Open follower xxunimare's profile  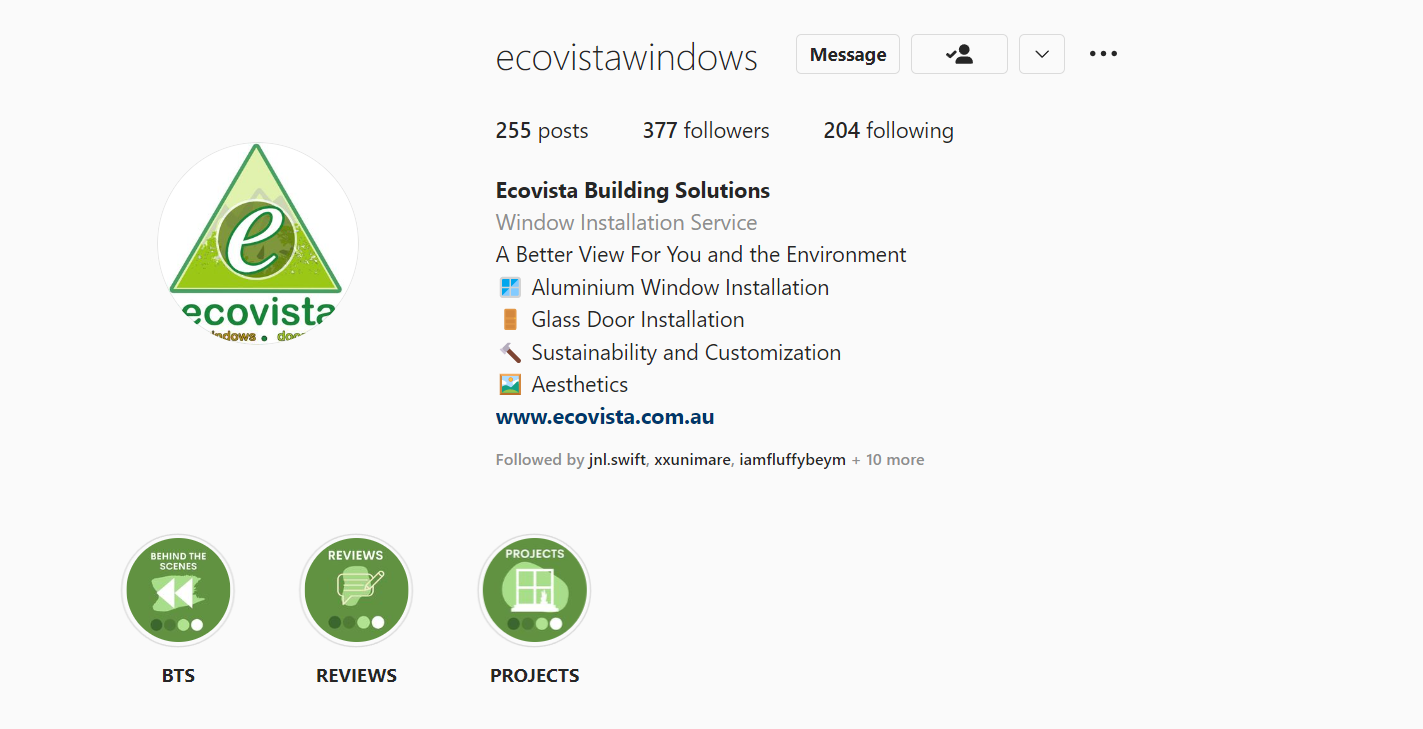coord(693,460)
